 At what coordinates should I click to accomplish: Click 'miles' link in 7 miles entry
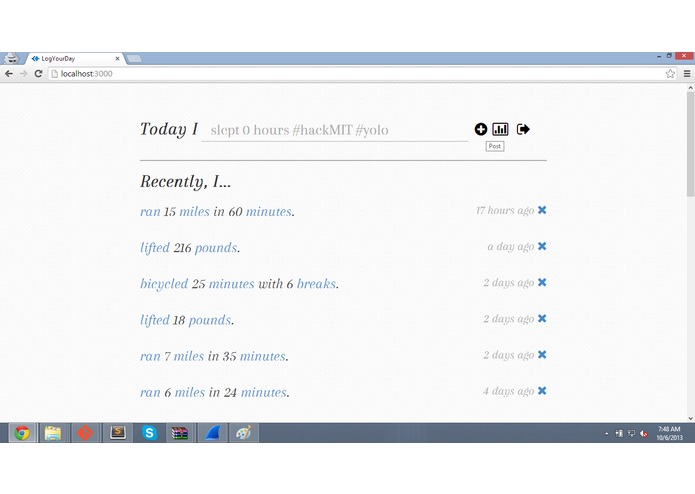[189, 356]
